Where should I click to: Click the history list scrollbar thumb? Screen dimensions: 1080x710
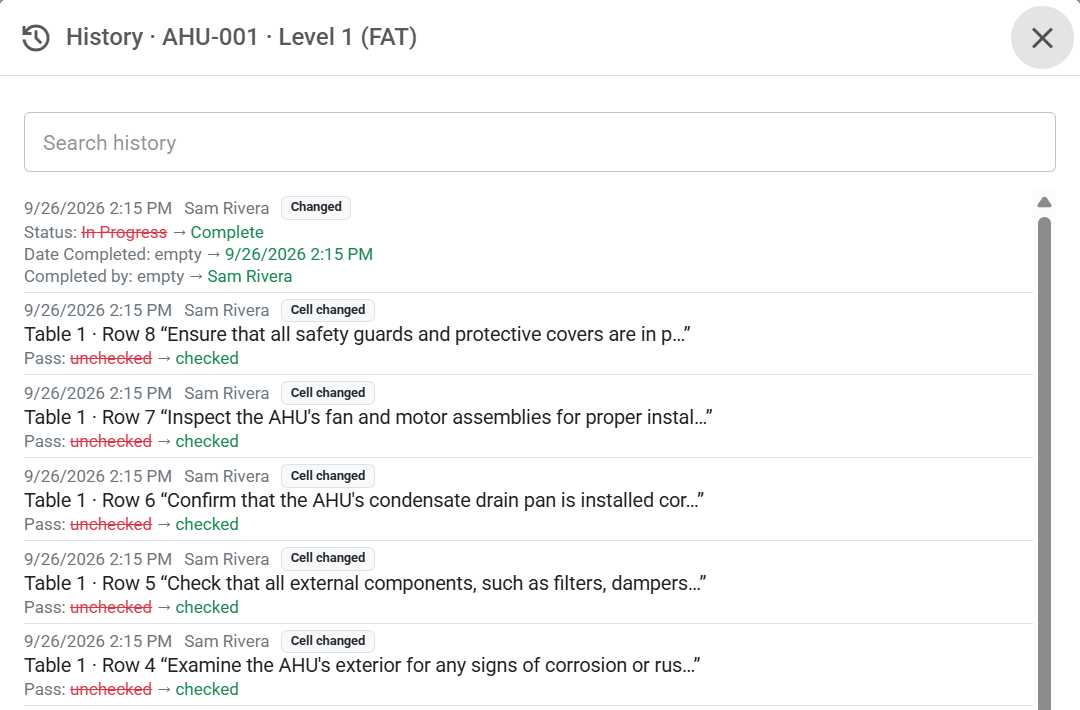[x=1044, y=463]
